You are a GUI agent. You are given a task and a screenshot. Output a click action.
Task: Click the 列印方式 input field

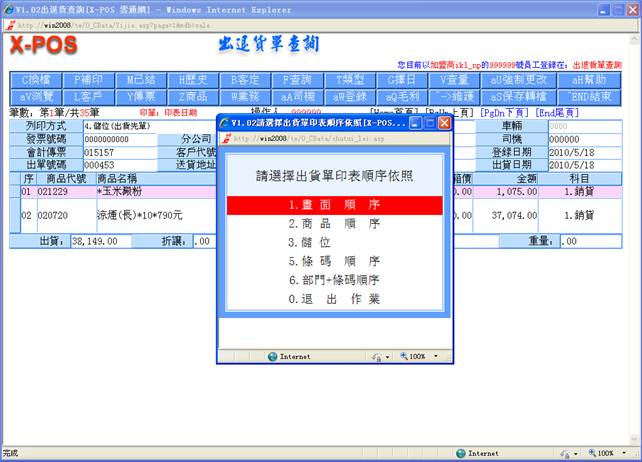[119, 127]
